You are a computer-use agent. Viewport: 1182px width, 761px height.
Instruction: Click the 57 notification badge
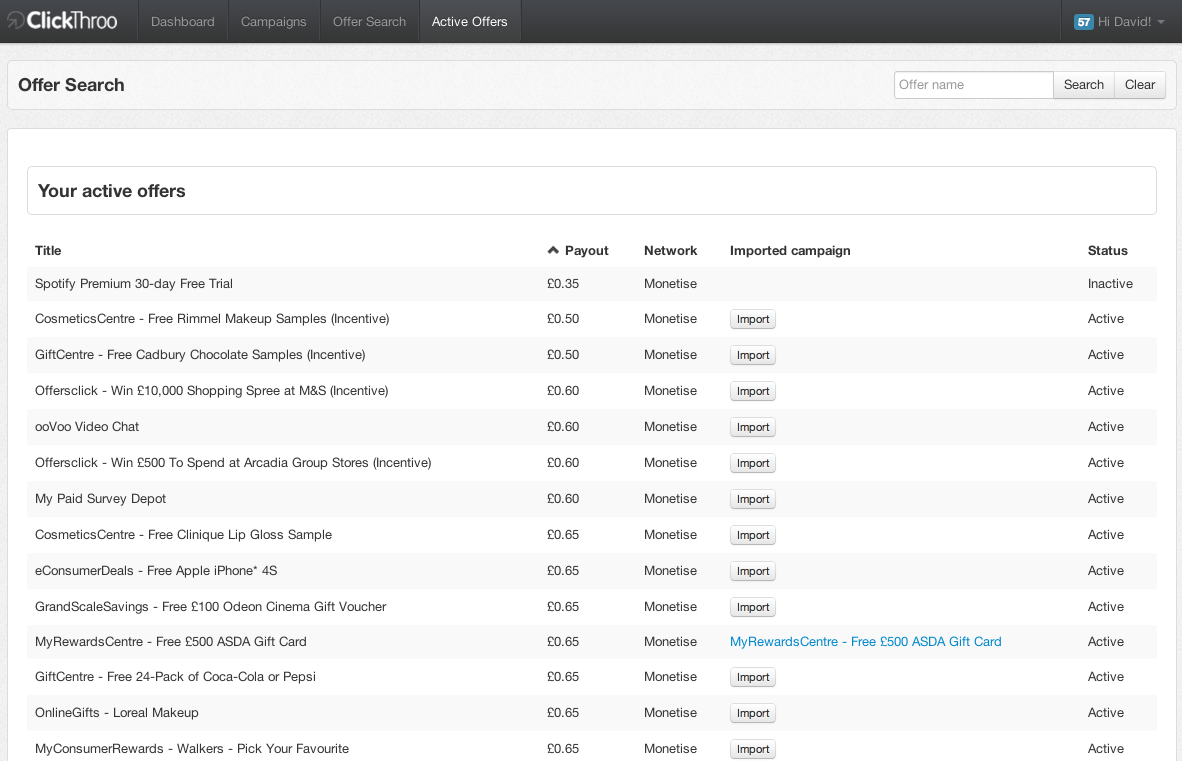click(x=1083, y=22)
